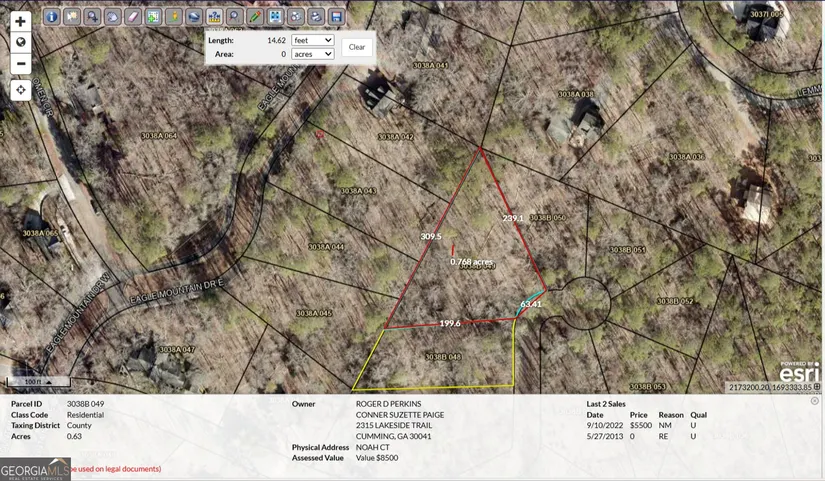Activate the pencil draw tool
825x481 pixels.
tap(255, 17)
